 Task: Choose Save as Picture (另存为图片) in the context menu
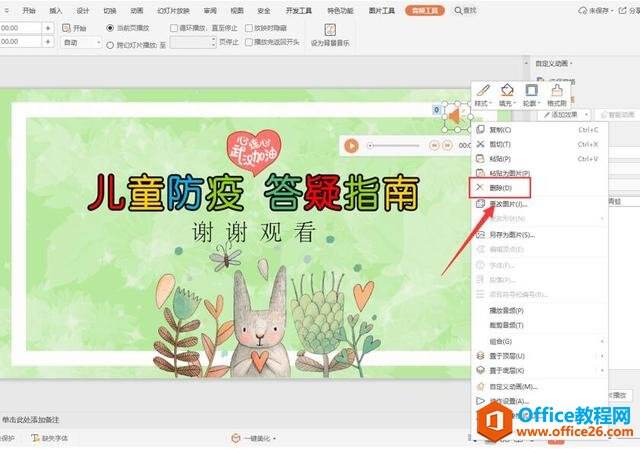[x=539, y=235]
